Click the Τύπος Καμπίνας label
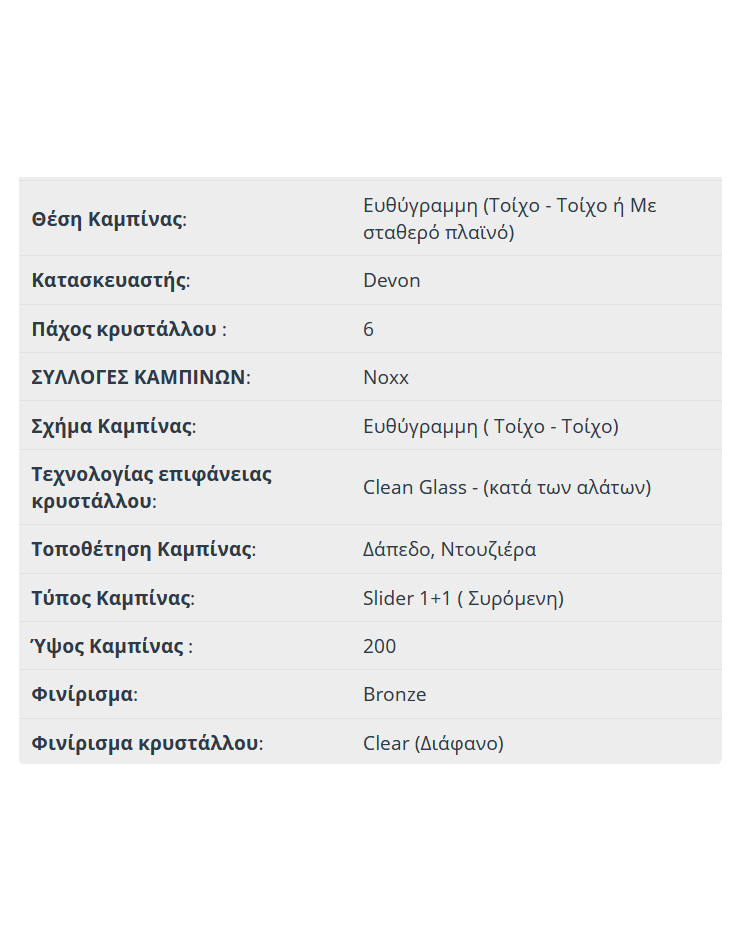 point(113,598)
